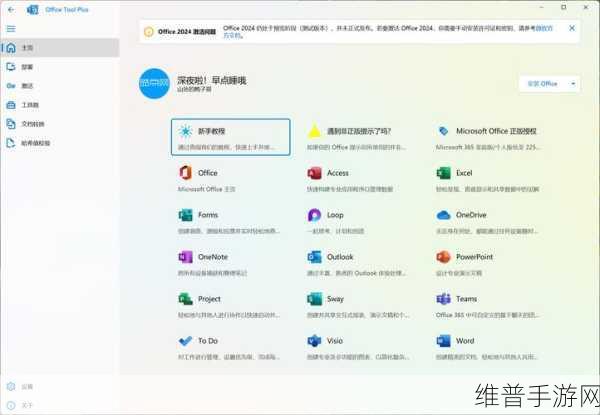Click the Office Tool Plus logo in title bar
Screen dimensions: 600x415
tap(33, 10)
